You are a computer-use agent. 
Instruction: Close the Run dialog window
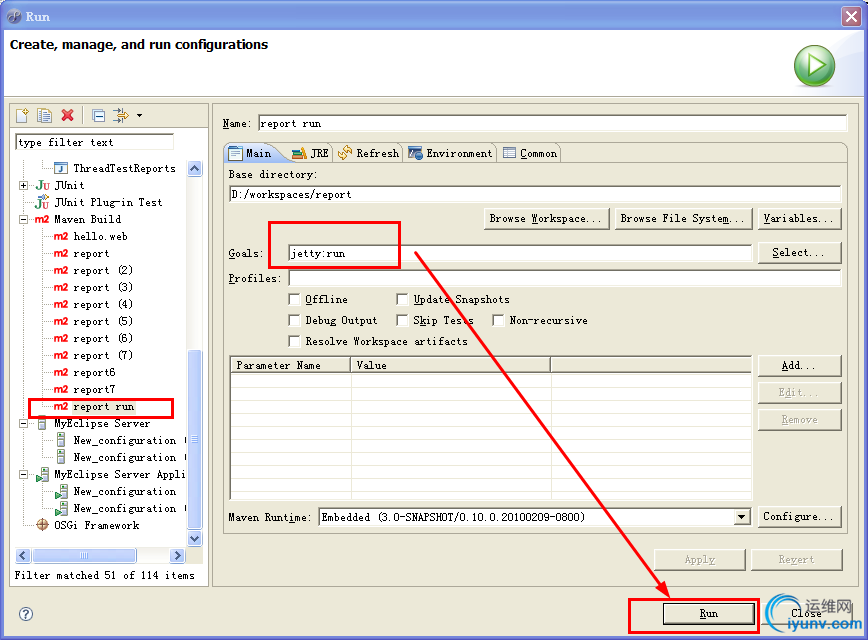[x=851, y=16]
